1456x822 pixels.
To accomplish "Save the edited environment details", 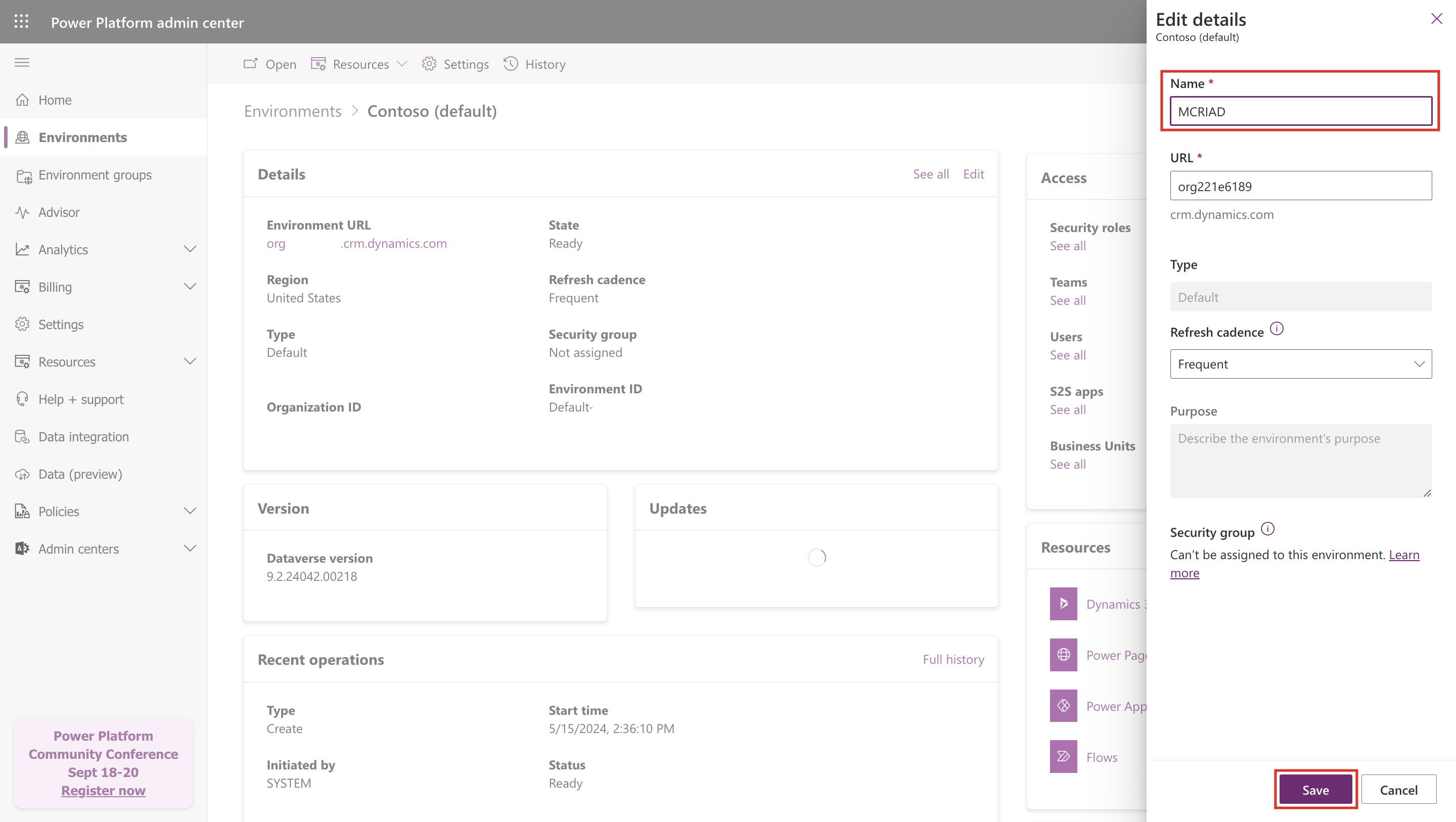I will (x=1315, y=790).
